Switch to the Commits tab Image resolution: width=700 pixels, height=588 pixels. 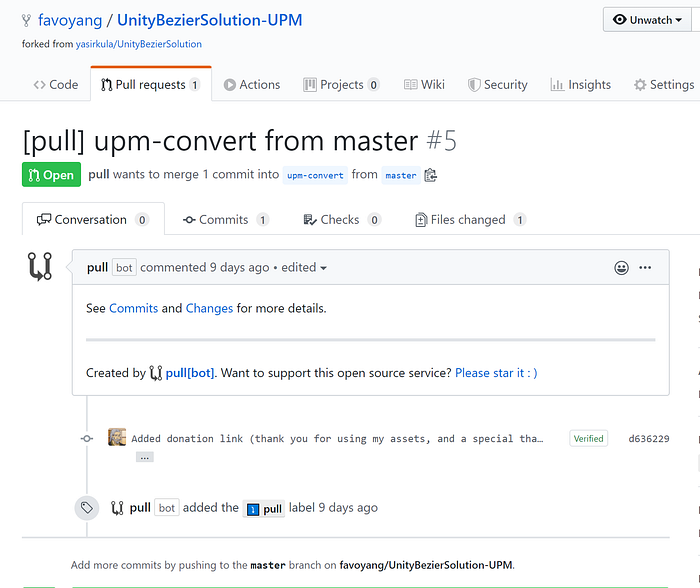tap(225, 220)
